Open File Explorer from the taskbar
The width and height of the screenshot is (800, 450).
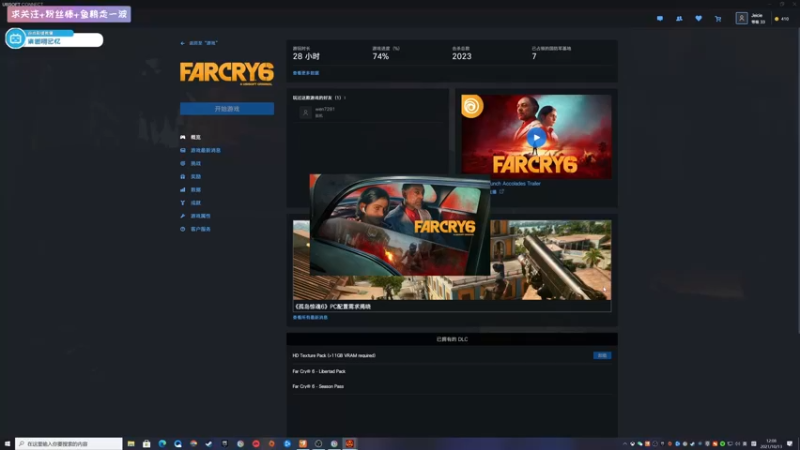[131, 444]
